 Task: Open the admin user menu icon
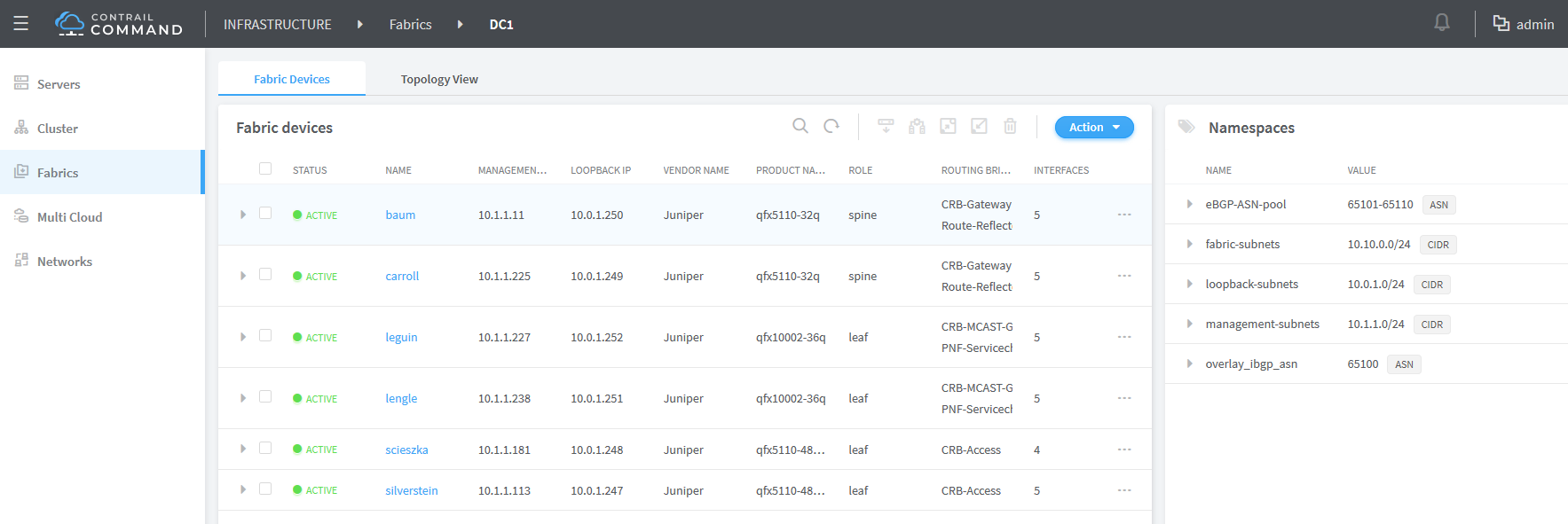1501,24
